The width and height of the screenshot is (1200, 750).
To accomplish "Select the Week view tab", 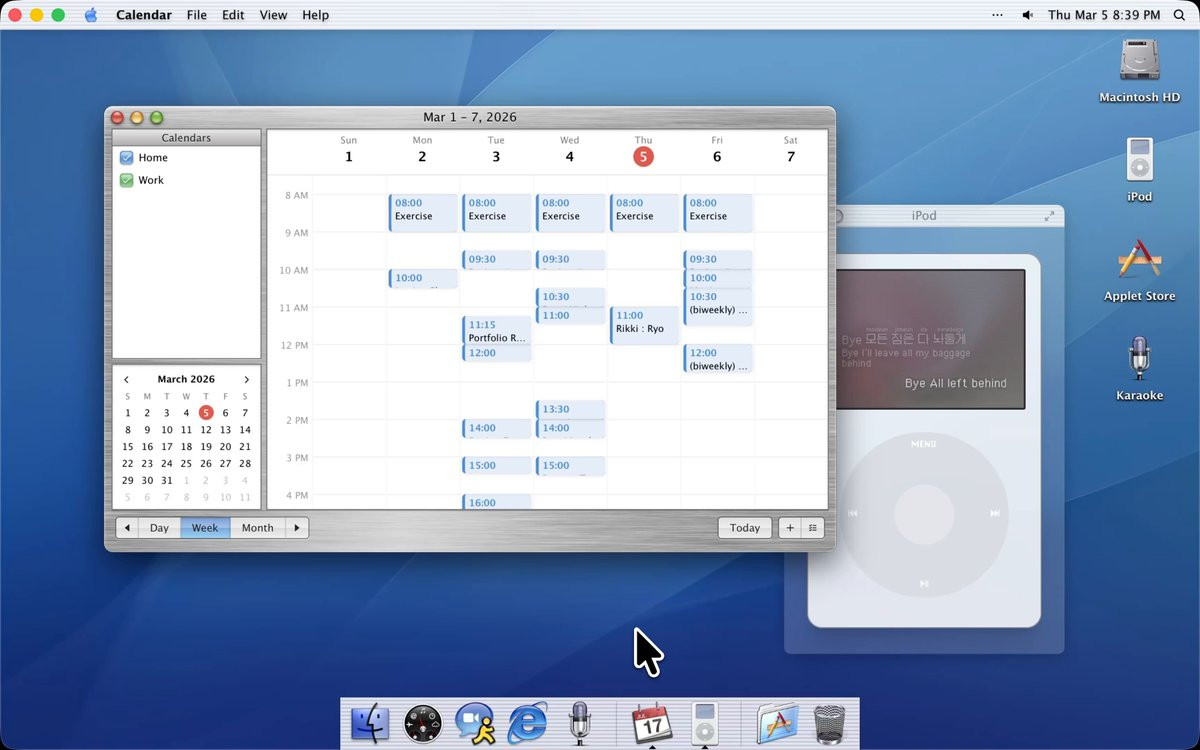I will pos(205,528).
